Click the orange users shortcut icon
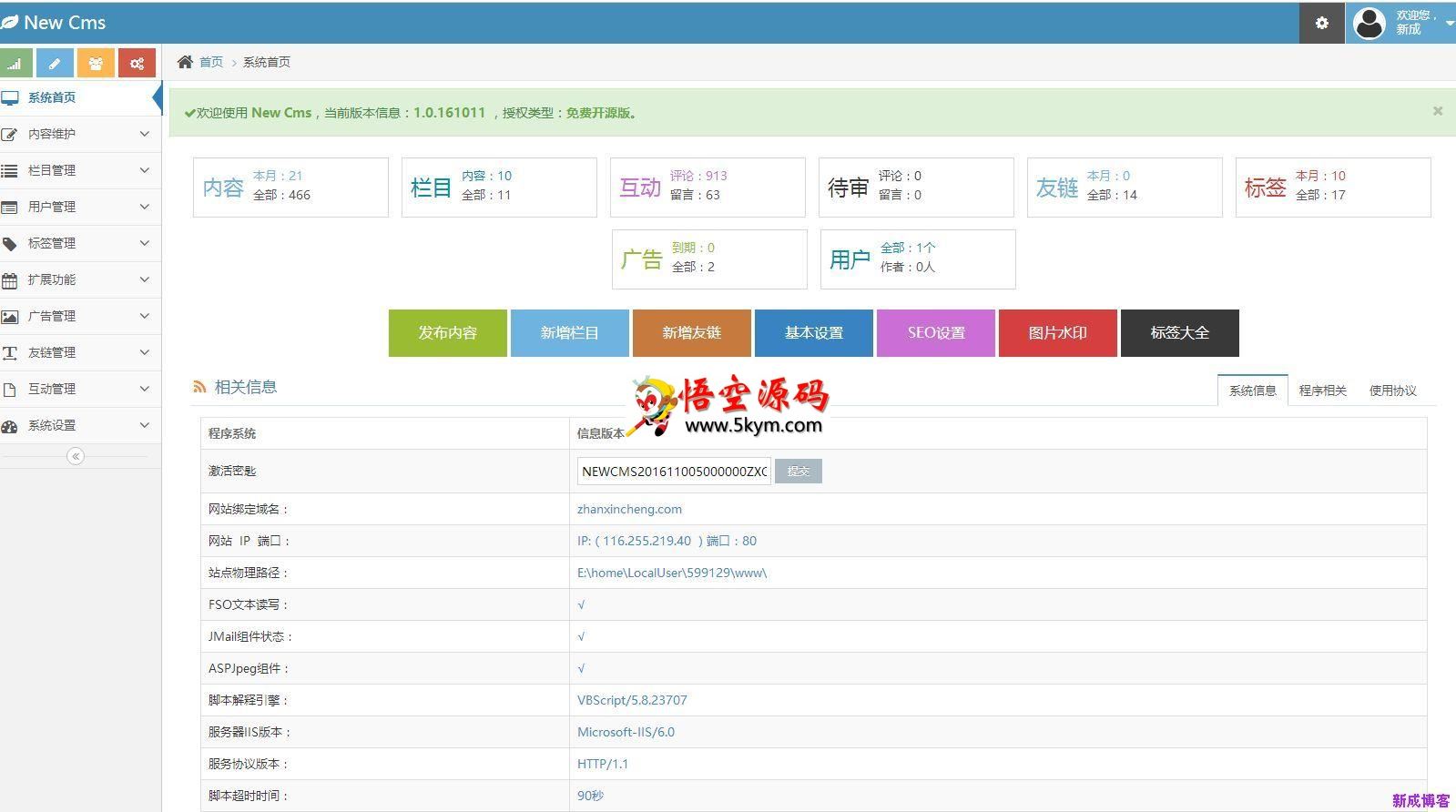The image size is (1456, 812). coord(96,63)
